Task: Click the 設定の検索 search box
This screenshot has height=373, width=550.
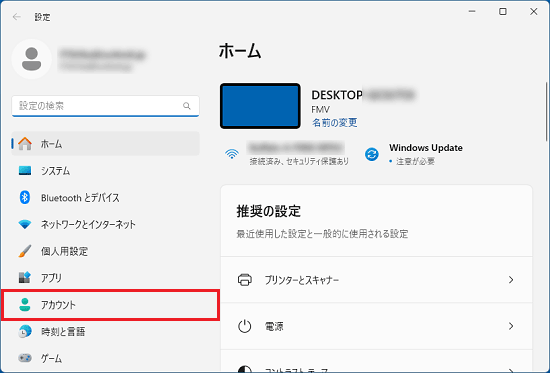Action: tap(106, 106)
